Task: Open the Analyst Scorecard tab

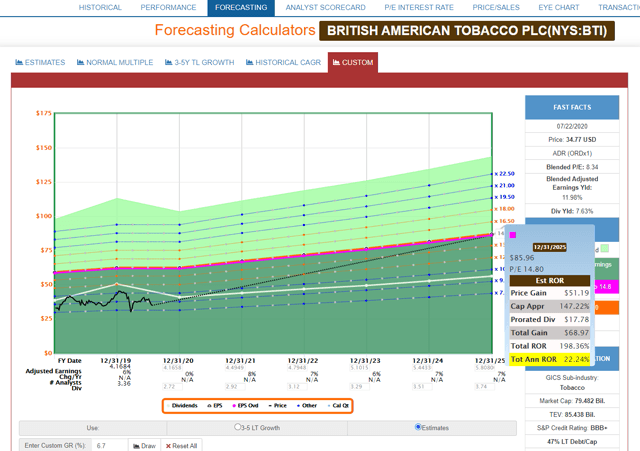Action: point(325,7)
